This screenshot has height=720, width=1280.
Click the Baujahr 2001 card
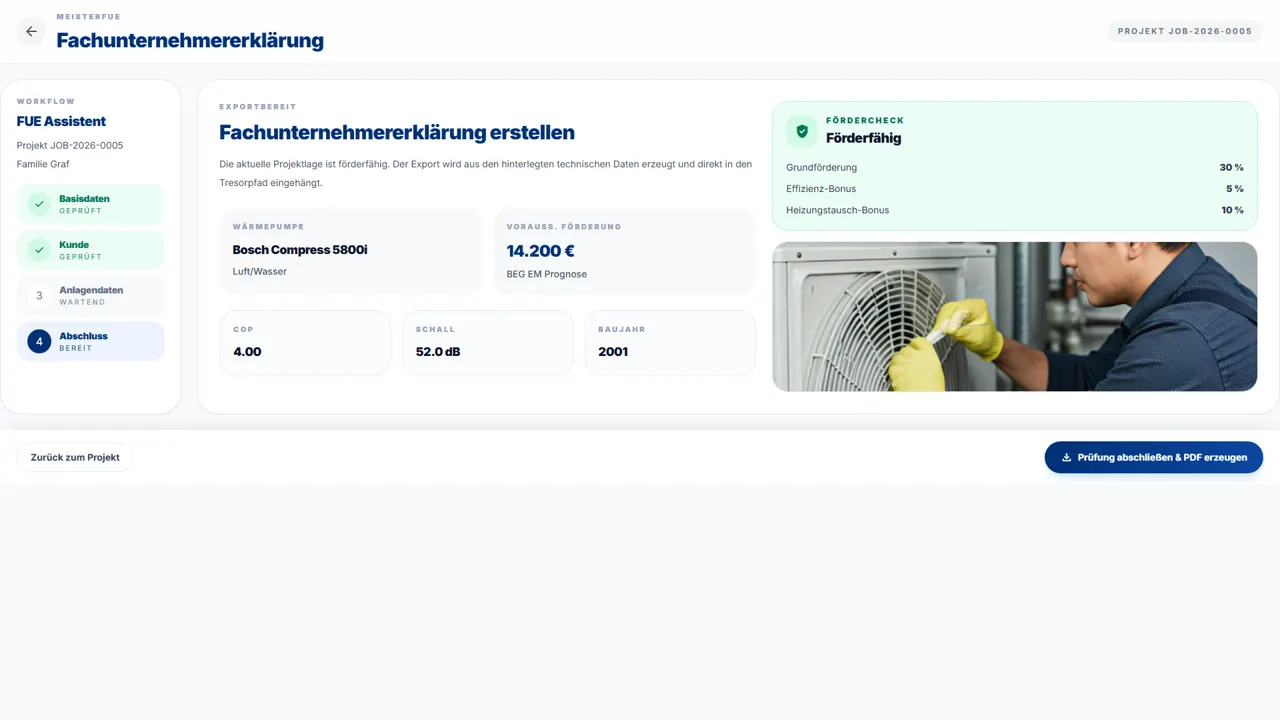[670, 343]
